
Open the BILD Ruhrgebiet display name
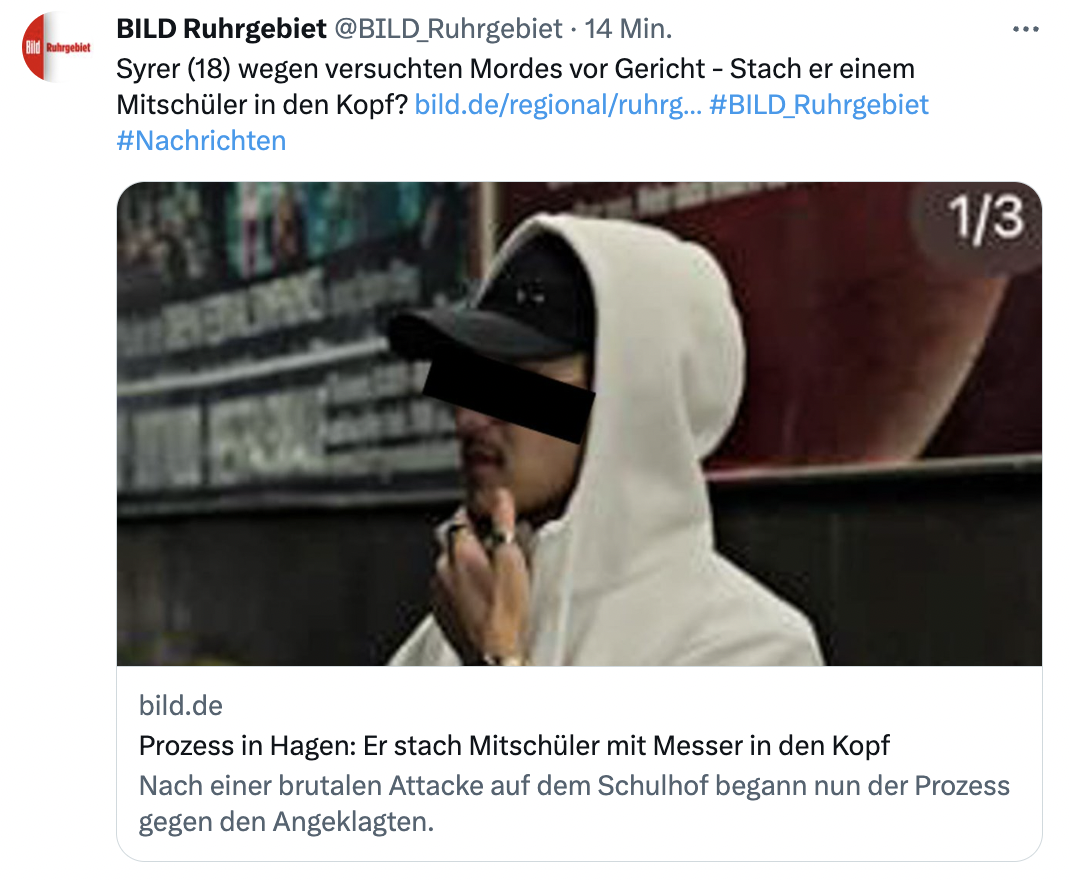tap(221, 29)
